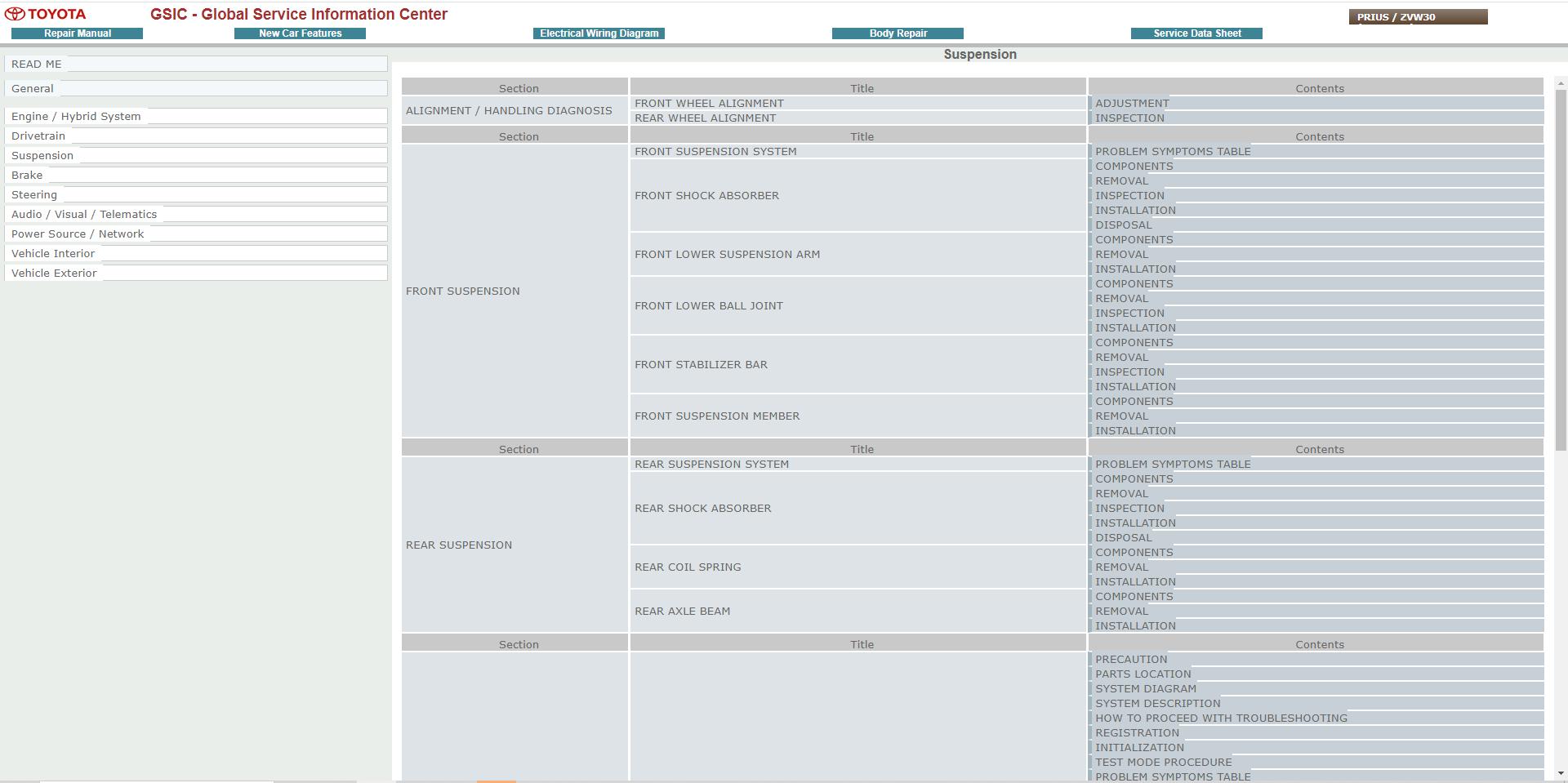1568x783 pixels.
Task: Open Rear Suspension System PROBLEM SYMPTOMS TABLE
Action: [x=1173, y=464]
